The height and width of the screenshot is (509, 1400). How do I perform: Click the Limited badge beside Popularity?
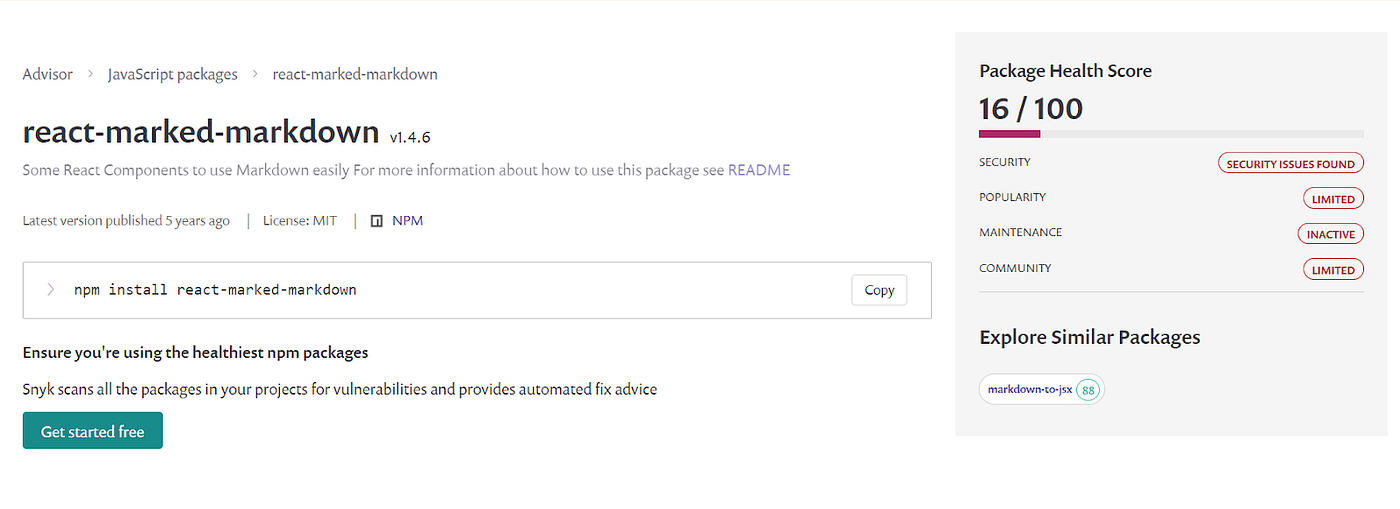click(x=1333, y=199)
